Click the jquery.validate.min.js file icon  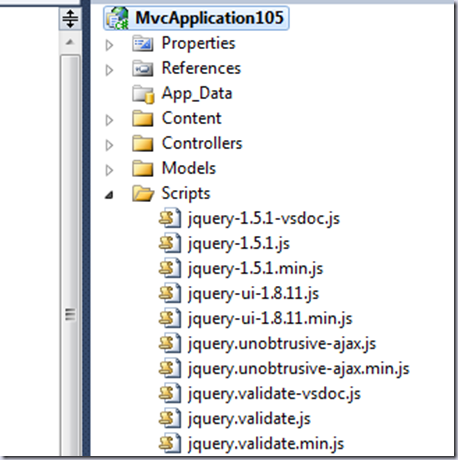170,443
